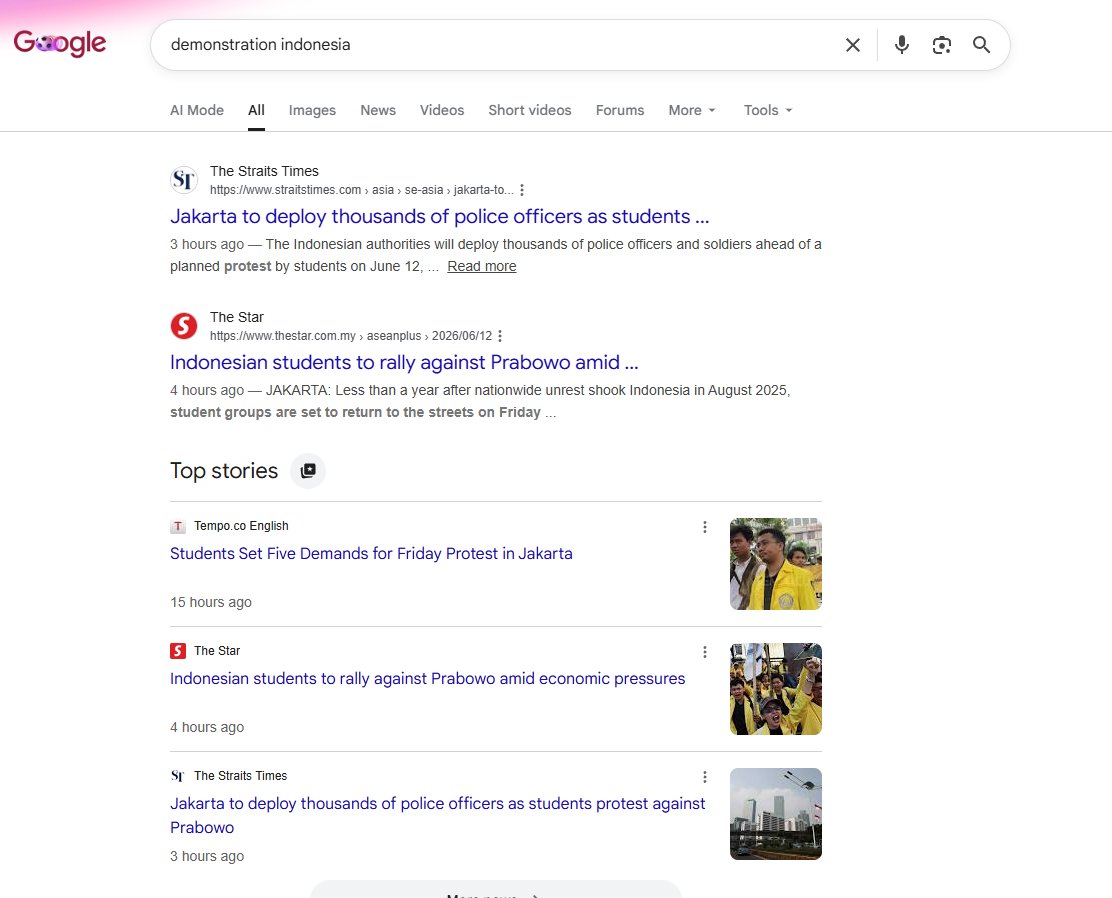Viewport: 1112px width, 898px height.
Task: Open the Forums tab
Action: (620, 110)
